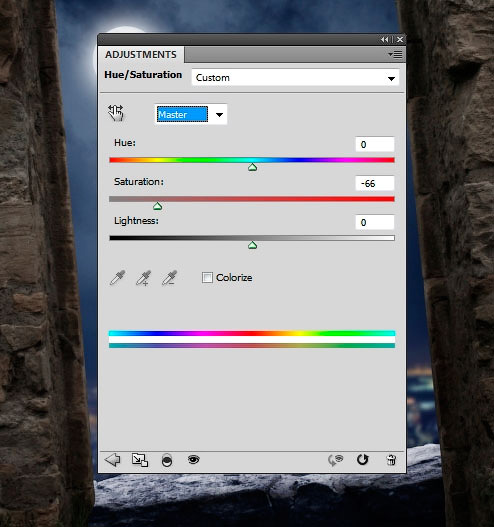Screen dimensions: 494x527
Task: Click the upper color spectrum bar
Action: click(252, 333)
